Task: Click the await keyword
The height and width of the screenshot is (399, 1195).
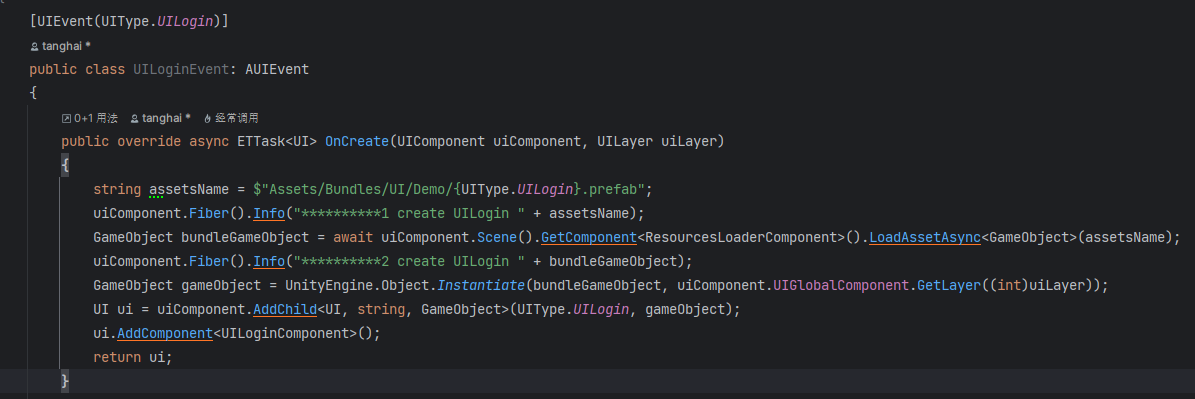Action: click(353, 238)
